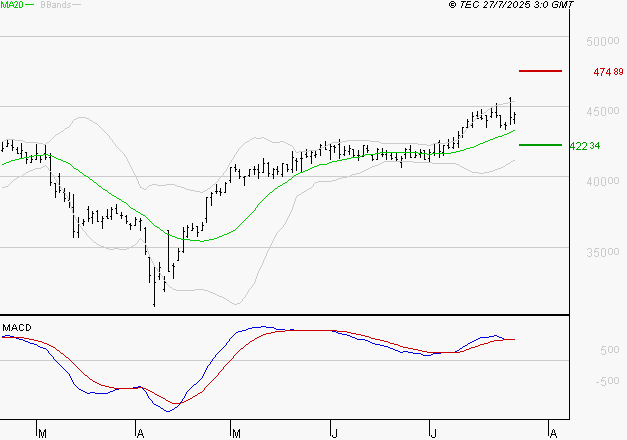Click the MACD panel title
The height and width of the screenshot is (440, 627).
[17, 328]
